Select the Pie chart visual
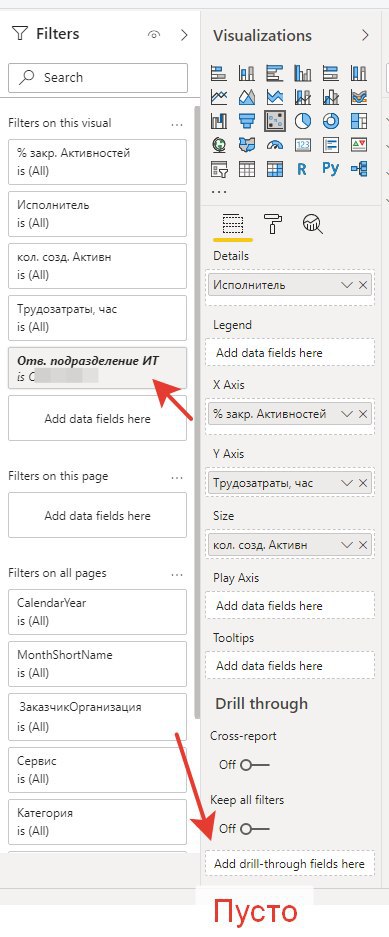 [x=302, y=121]
